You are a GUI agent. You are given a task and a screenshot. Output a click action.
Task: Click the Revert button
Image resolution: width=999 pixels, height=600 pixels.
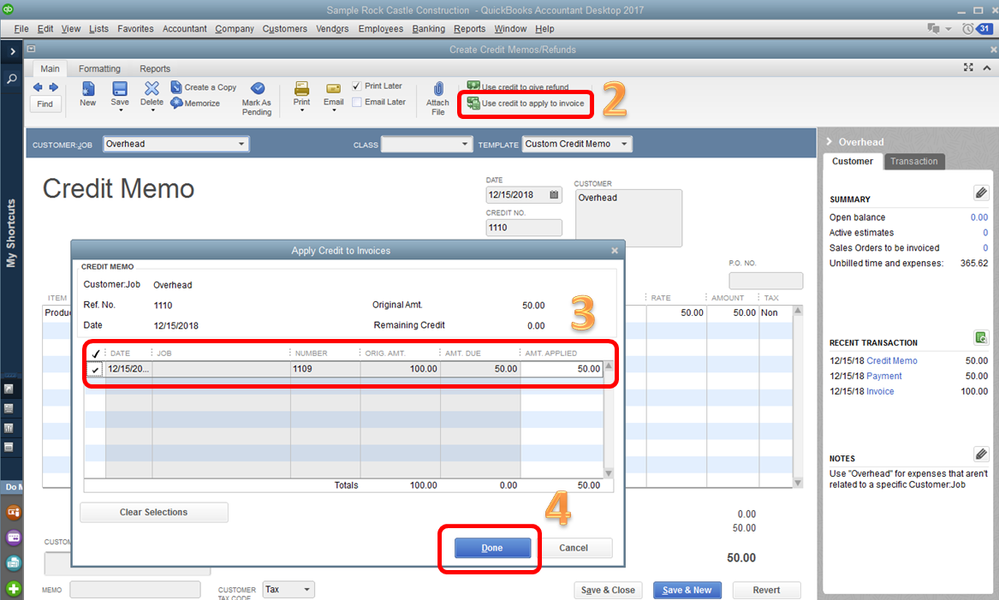tap(766, 590)
